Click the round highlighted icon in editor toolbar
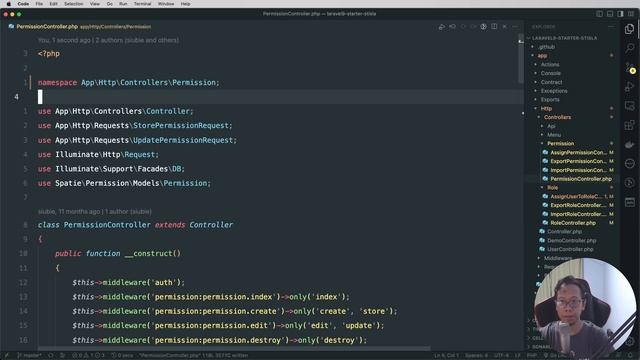The height and width of the screenshot is (360, 640). point(483,27)
